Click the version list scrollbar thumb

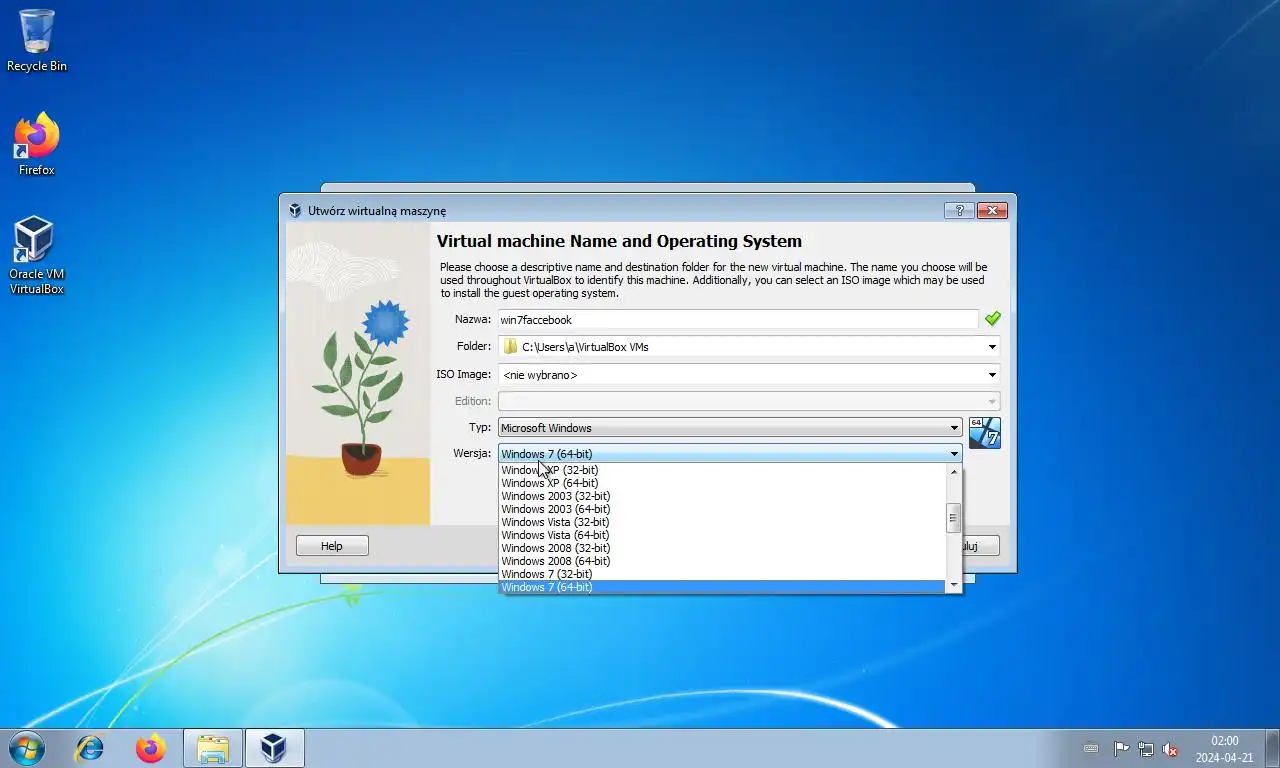pyautogui.click(x=953, y=518)
